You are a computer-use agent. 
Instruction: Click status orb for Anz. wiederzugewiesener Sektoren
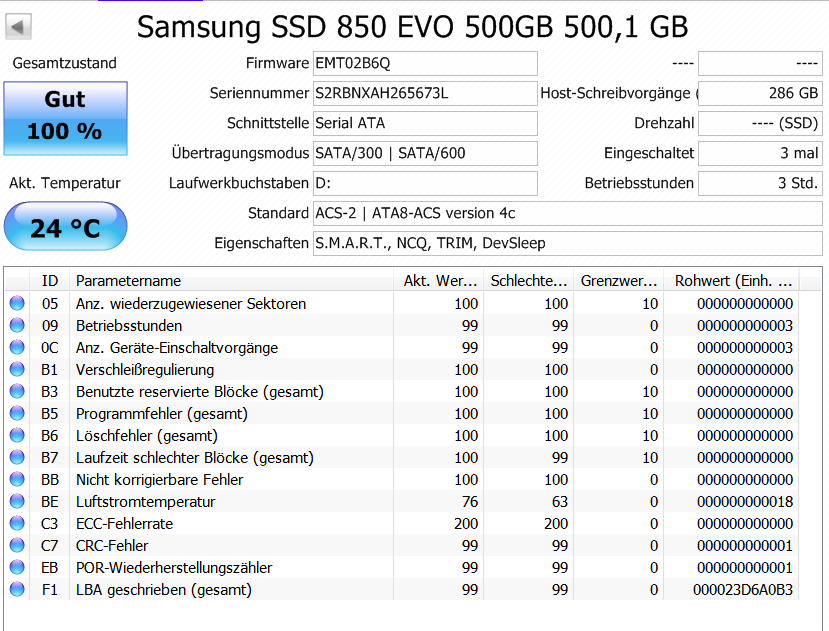tap(17, 303)
